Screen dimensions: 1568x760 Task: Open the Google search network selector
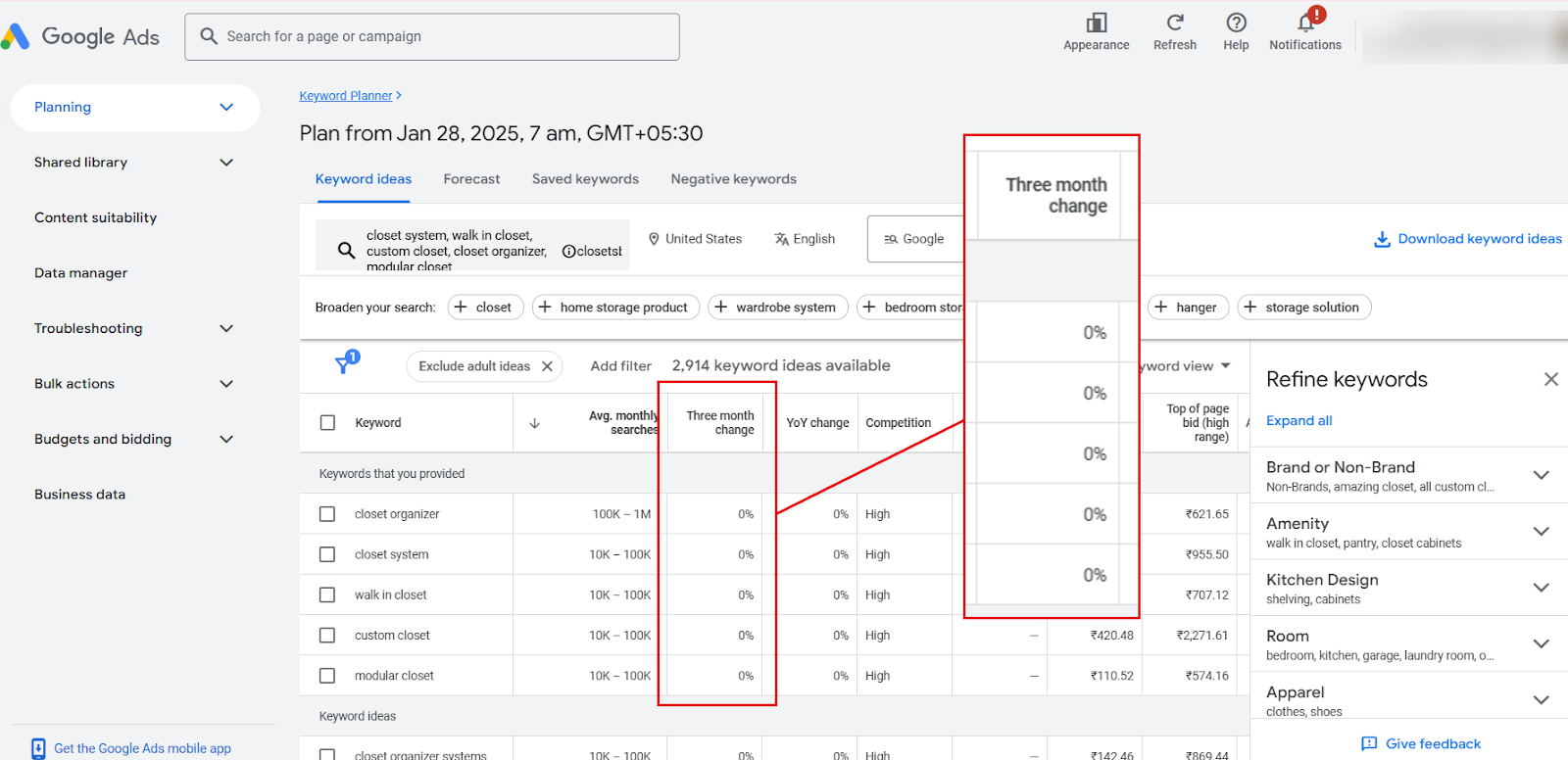(x=915, y=239)
